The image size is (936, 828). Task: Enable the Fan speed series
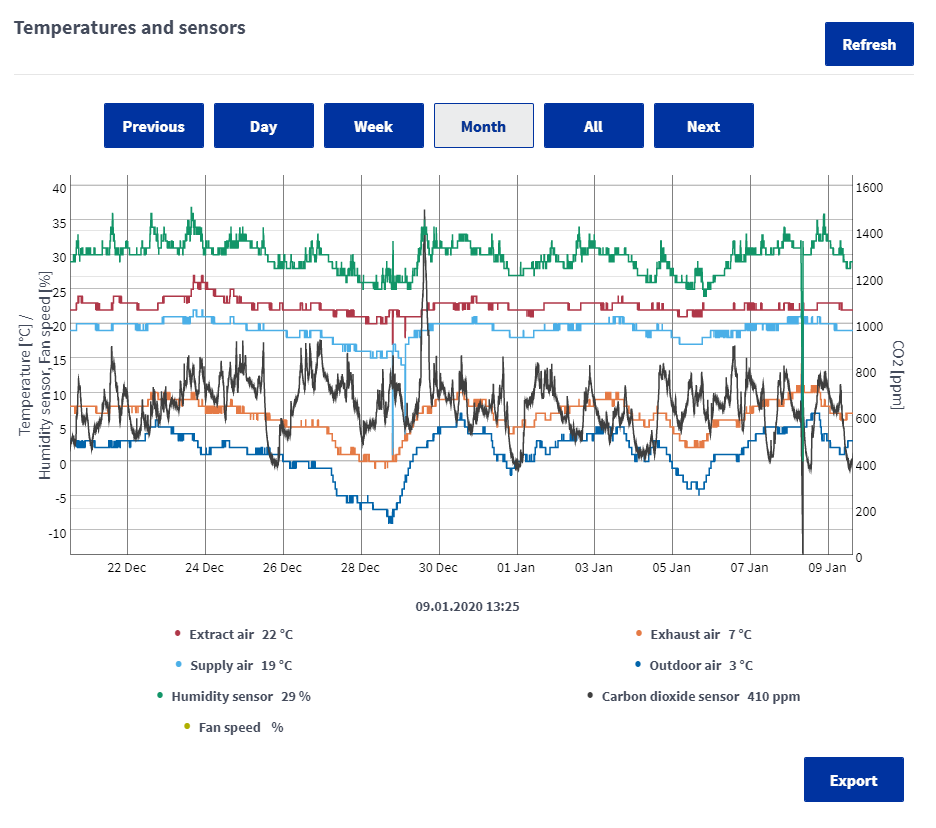click(x=229, y=727)
